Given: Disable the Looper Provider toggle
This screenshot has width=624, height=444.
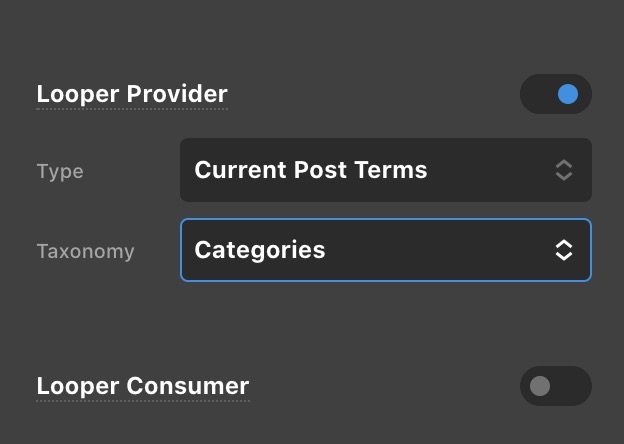Looking at the screenshot, I should [x=556, y=95].
